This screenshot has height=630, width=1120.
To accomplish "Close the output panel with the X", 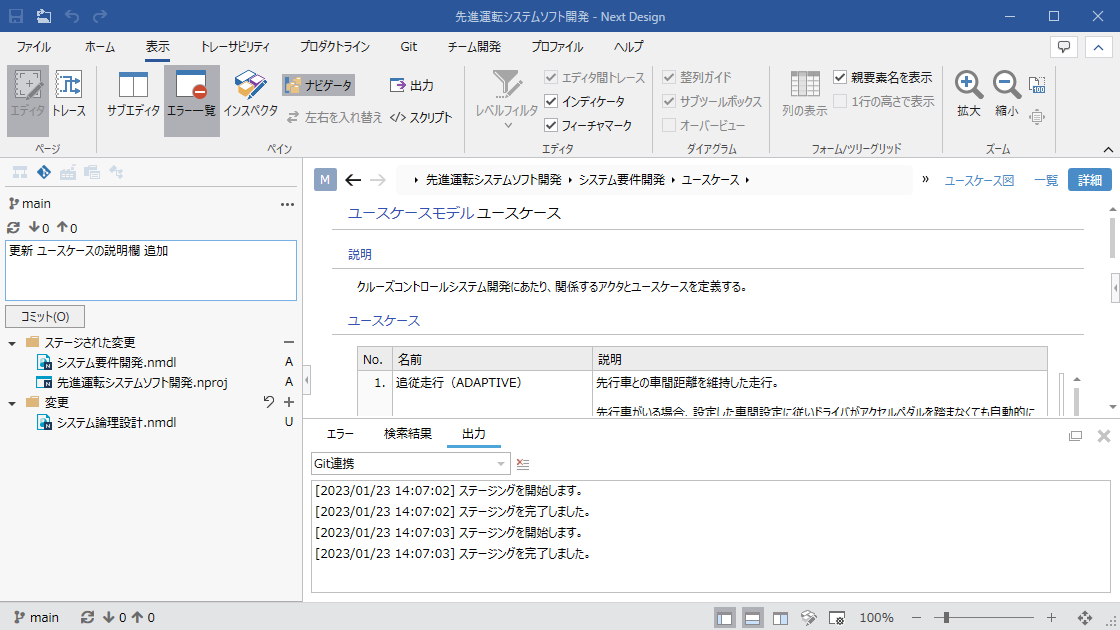I will [x=1104, y=436].
